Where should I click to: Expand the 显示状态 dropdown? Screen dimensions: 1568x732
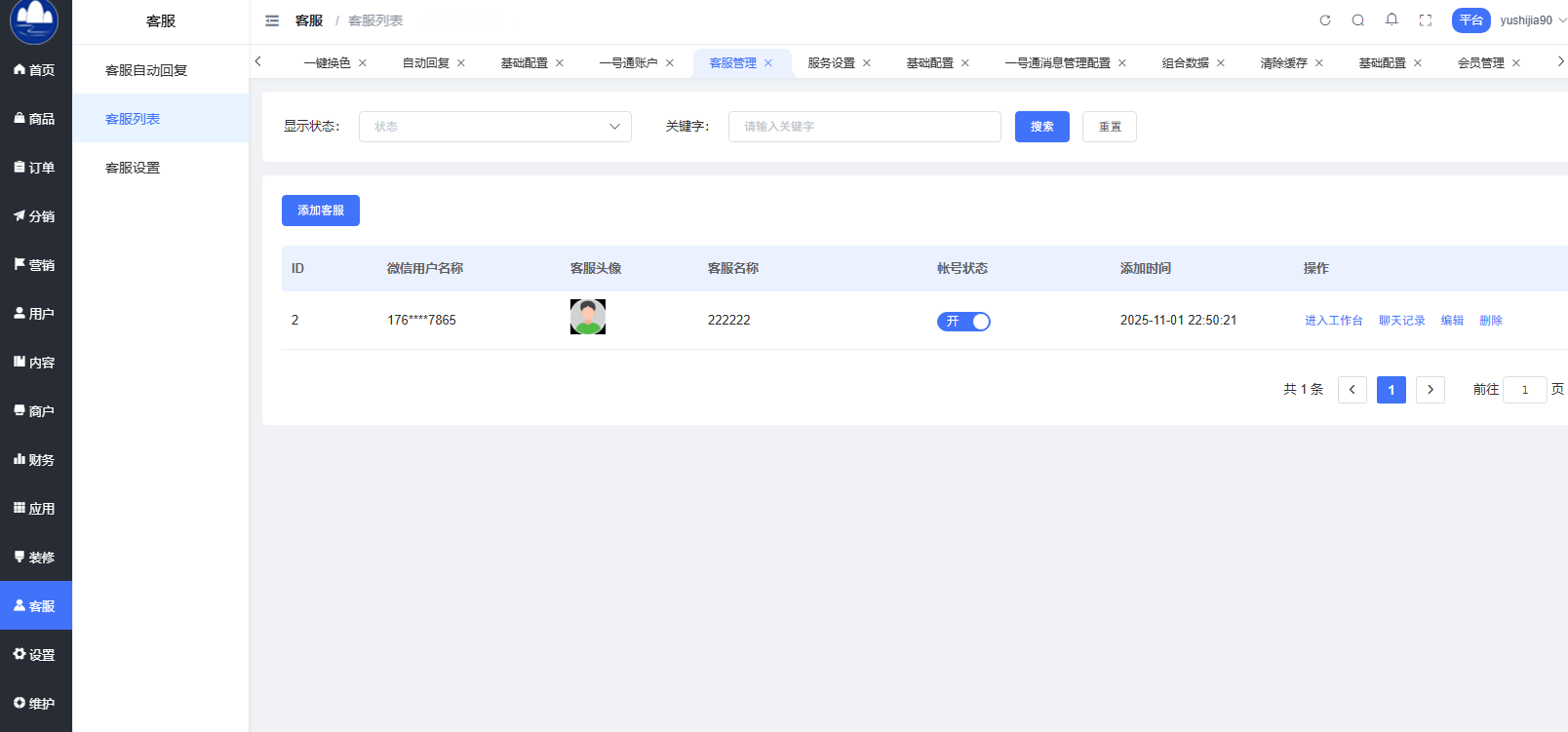[494, 127]
